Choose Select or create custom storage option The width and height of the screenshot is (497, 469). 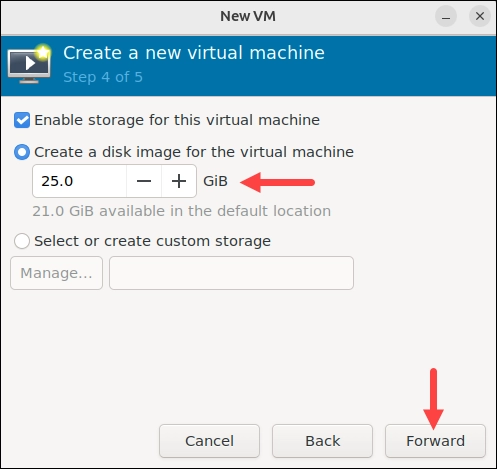22,241
